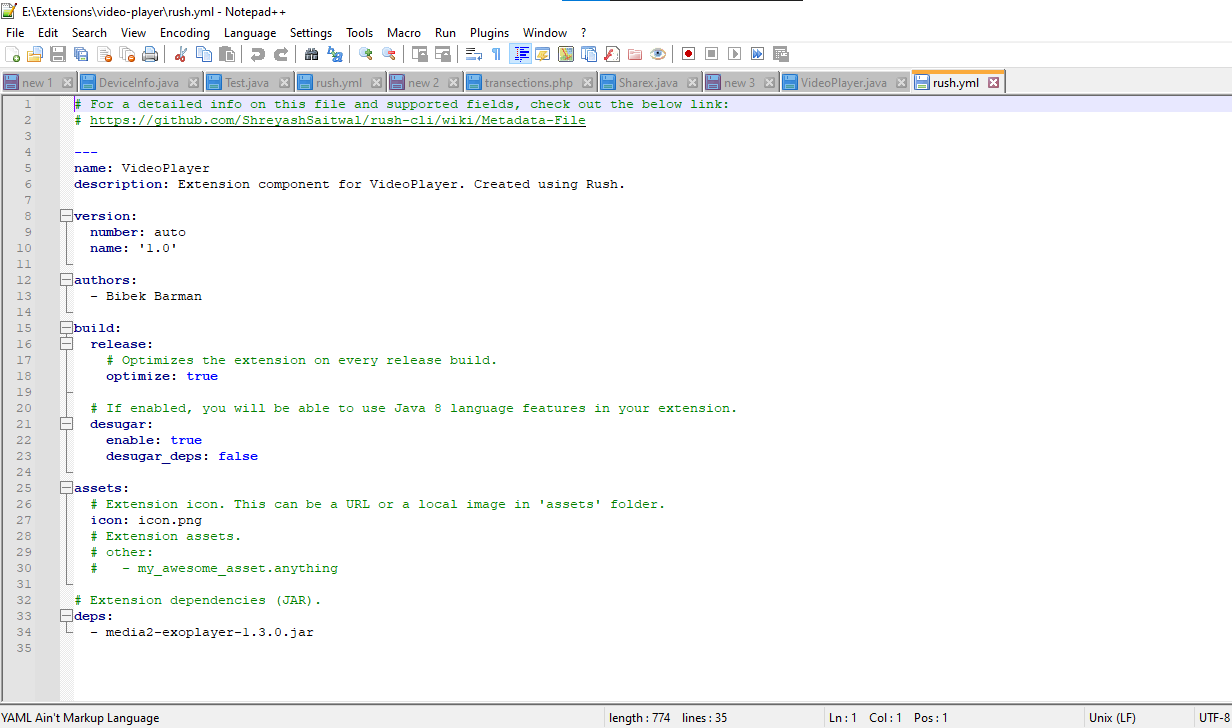Screen dimensions: 1232x728
Task: Collapse the version block fold marker
Action: coord(66,216)
